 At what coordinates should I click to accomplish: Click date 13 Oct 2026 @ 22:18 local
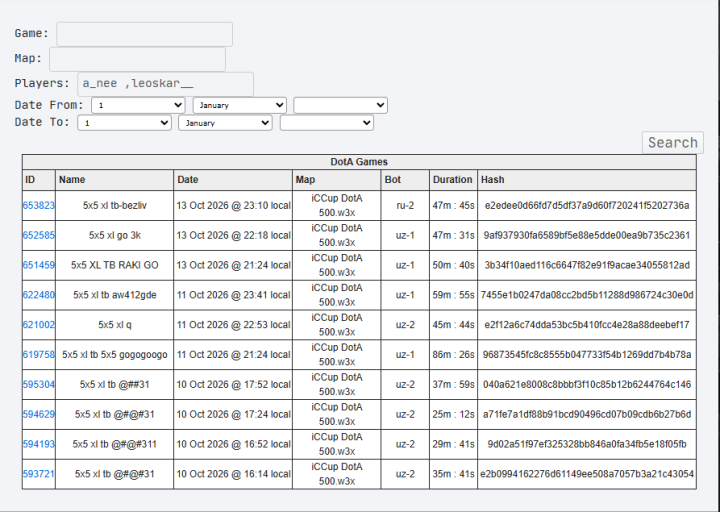point(233,236)
